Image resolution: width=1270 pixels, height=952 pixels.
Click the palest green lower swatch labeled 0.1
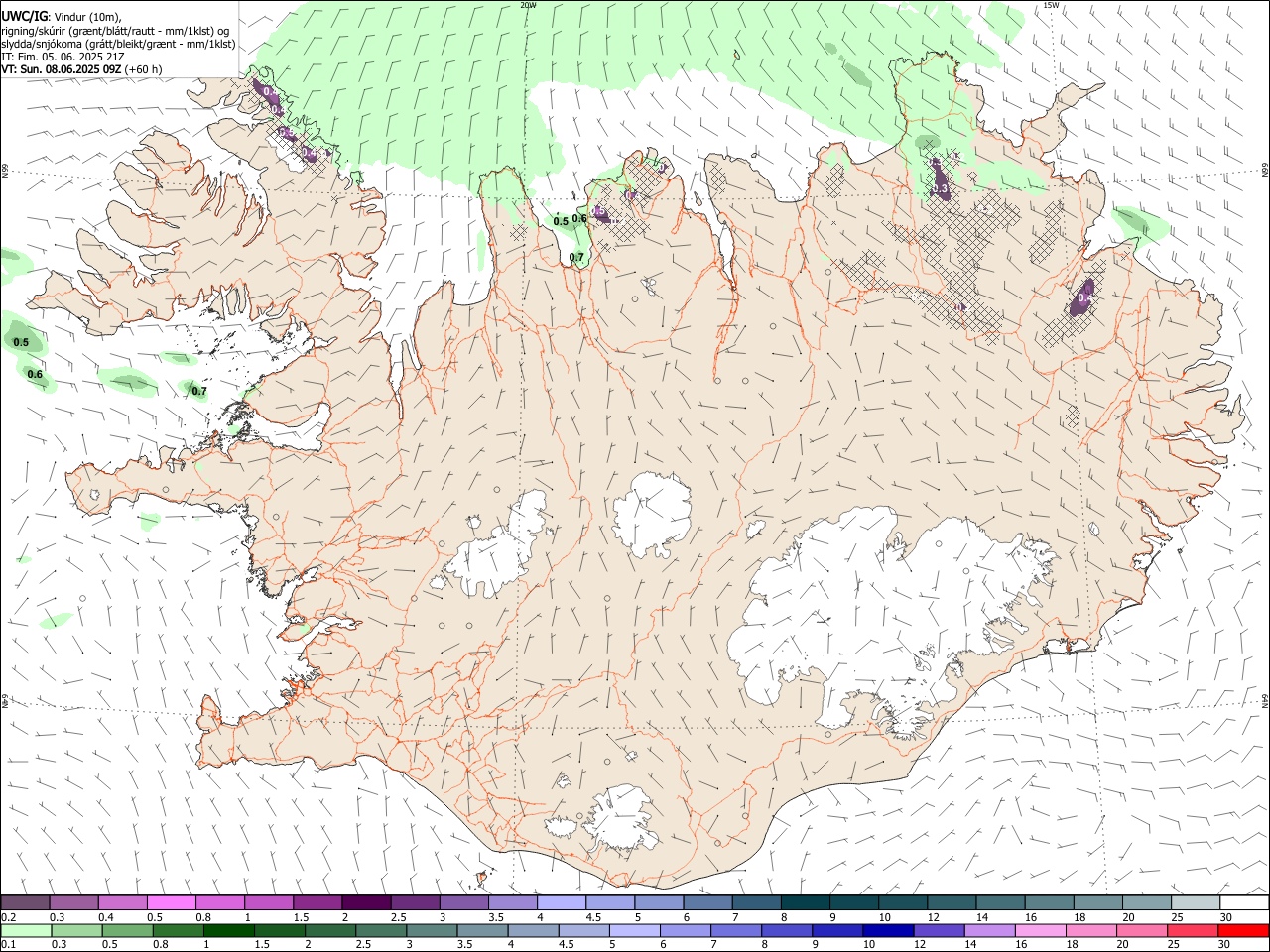(26, 930)
